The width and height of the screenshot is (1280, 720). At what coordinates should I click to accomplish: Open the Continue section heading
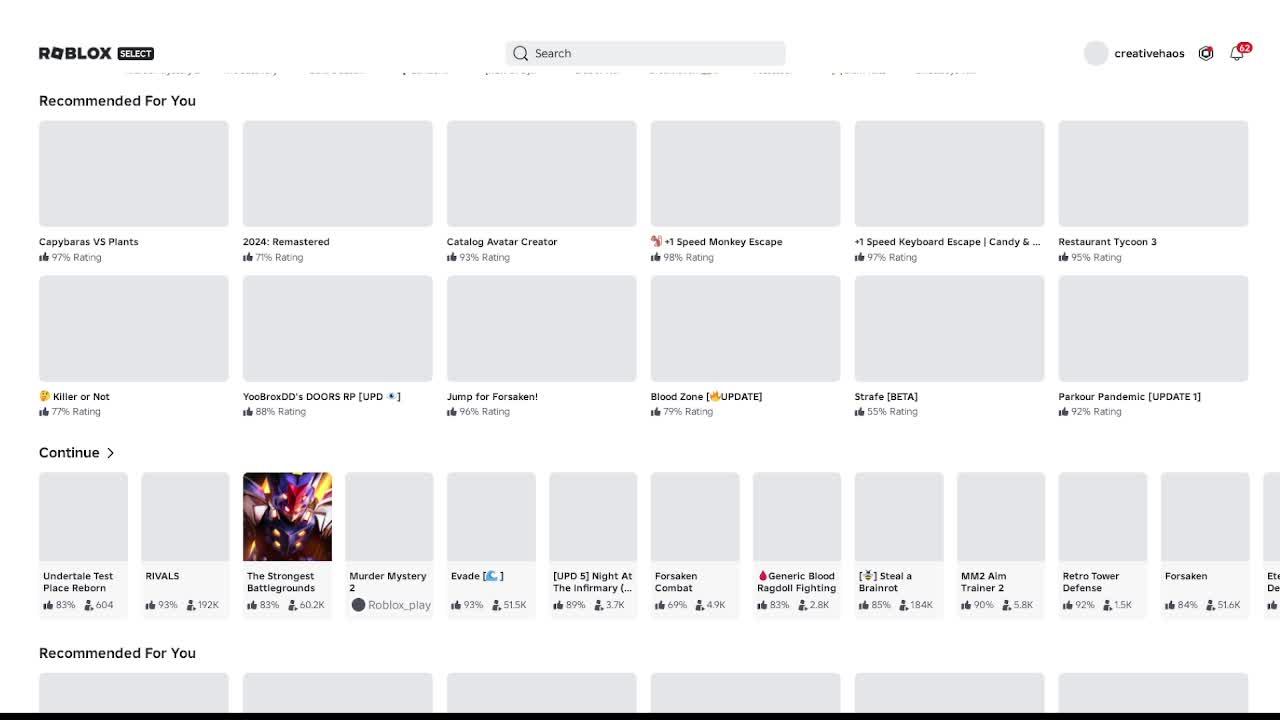pos(69,453)
